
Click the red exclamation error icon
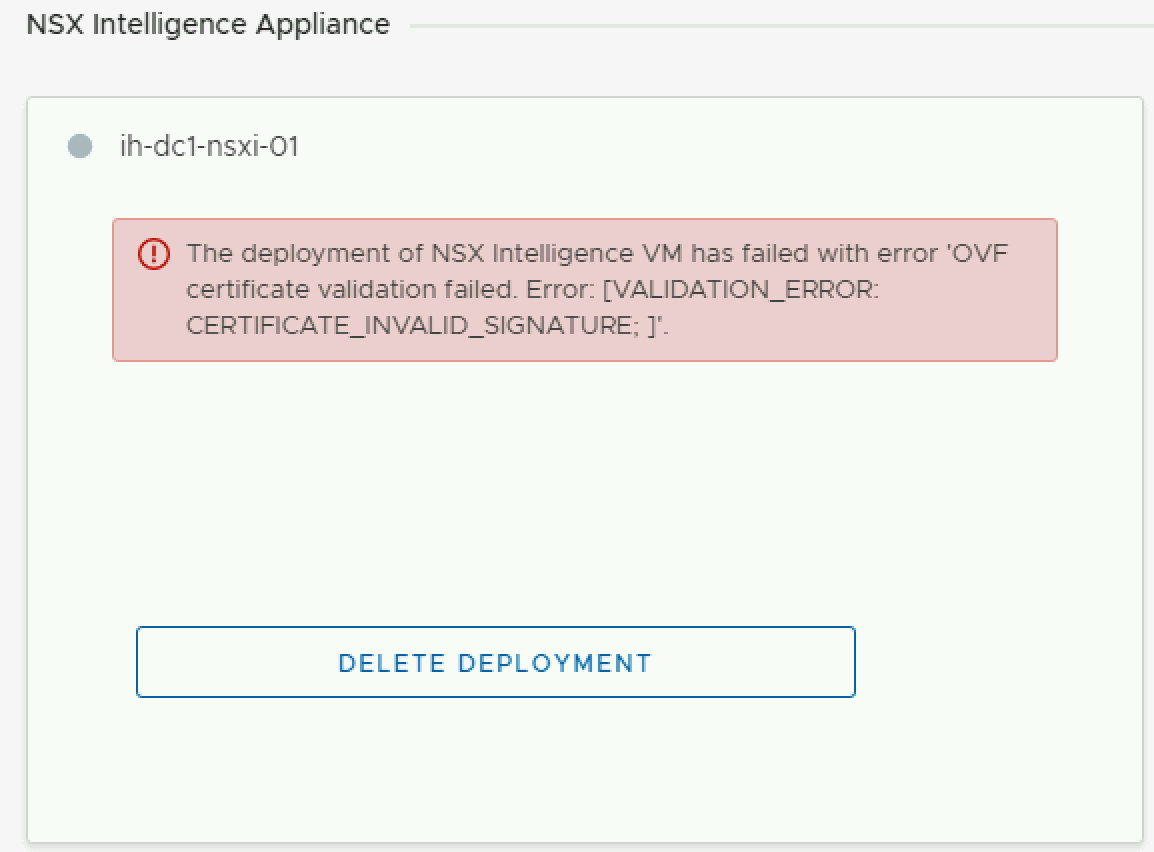[x=154, y=254]
